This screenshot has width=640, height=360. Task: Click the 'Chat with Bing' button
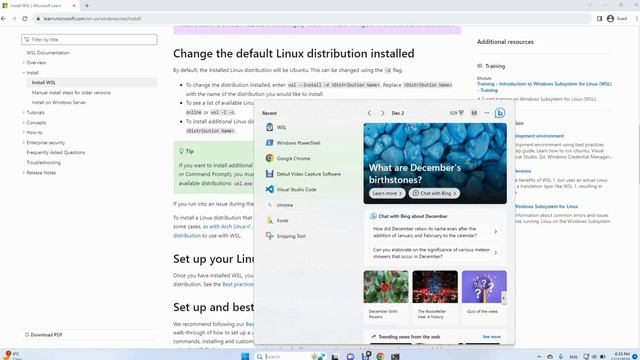point(434,193)
